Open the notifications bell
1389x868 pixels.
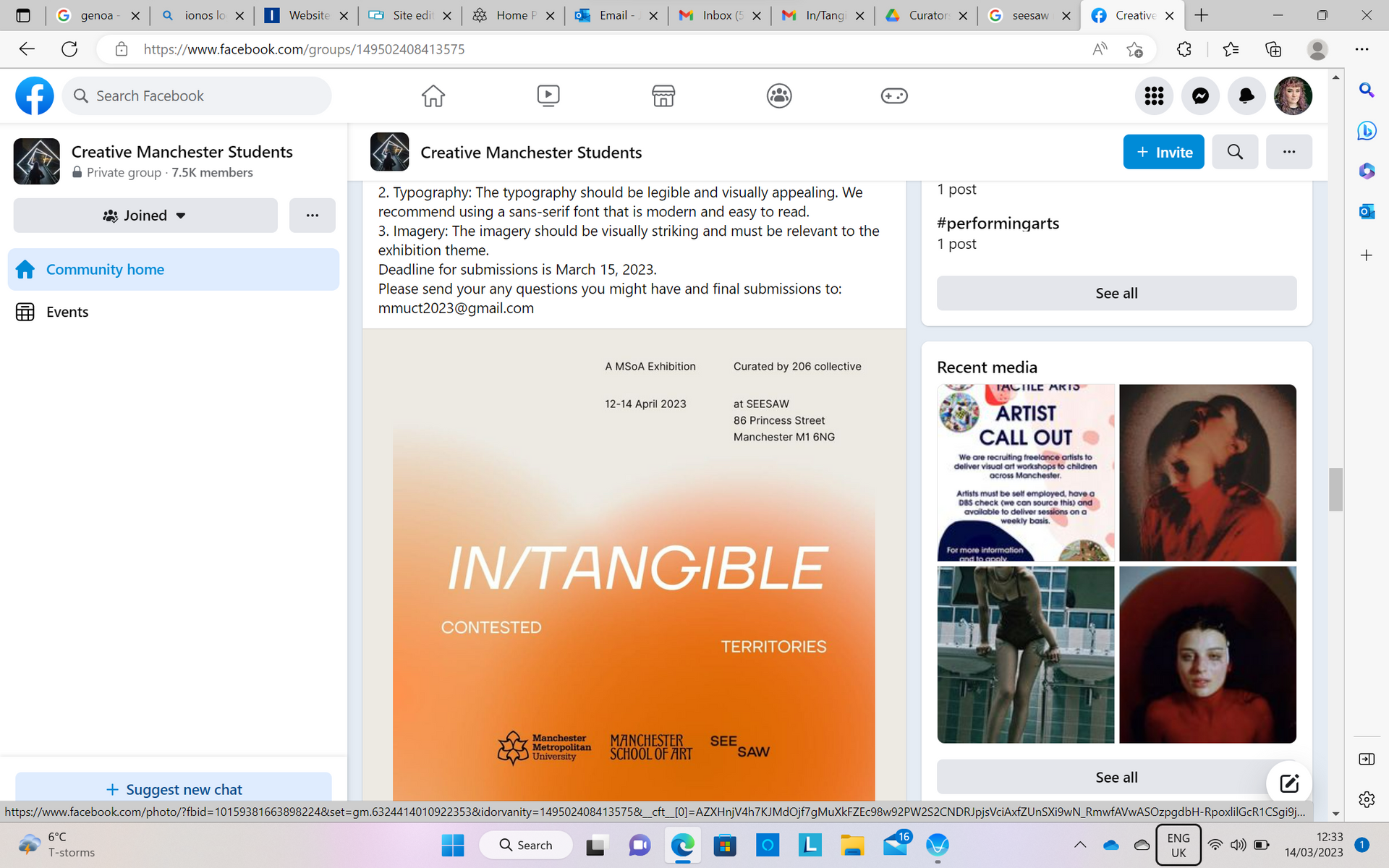pos(1246,95)
